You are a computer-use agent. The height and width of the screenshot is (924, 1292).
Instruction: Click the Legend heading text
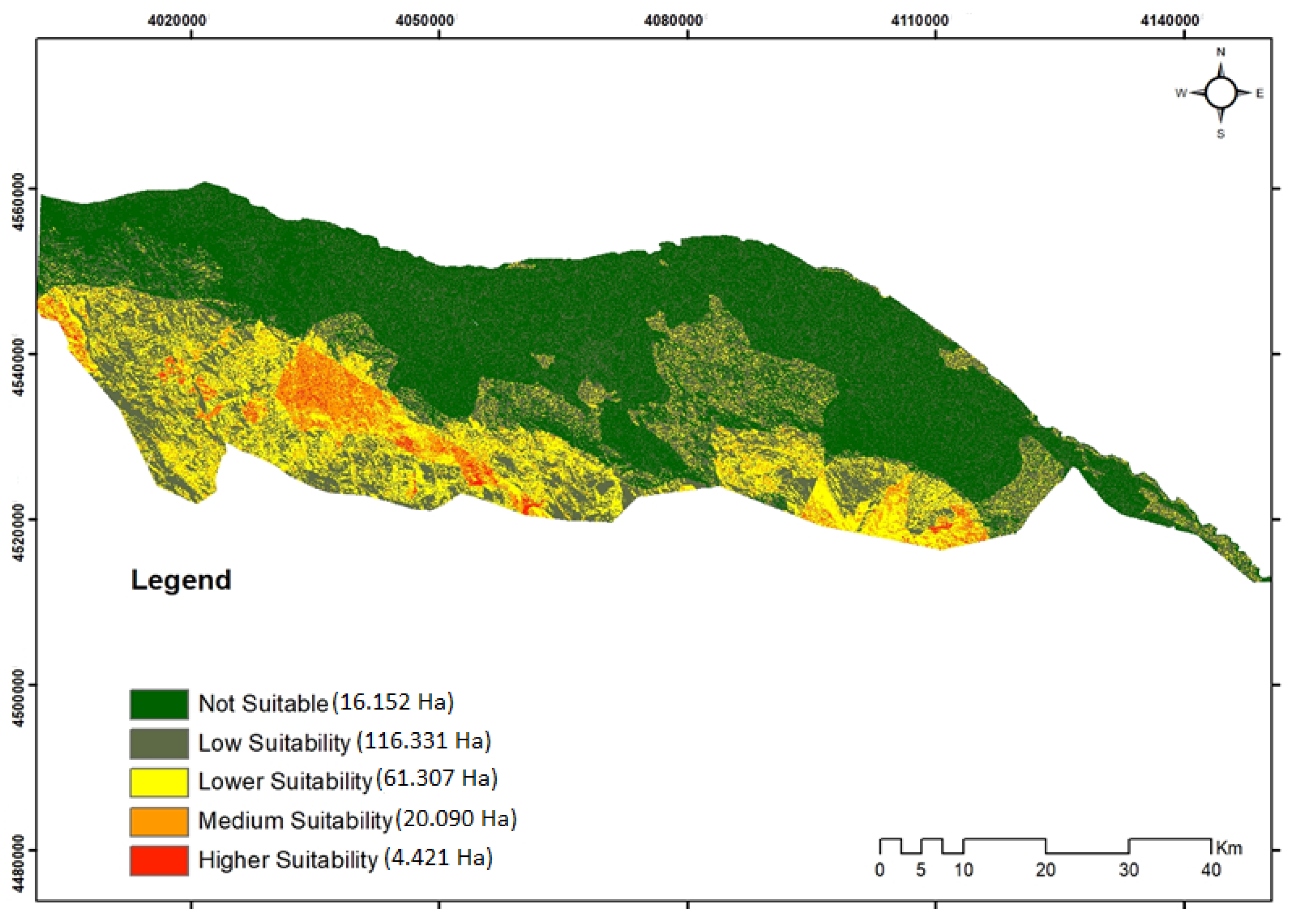(181, 580)
